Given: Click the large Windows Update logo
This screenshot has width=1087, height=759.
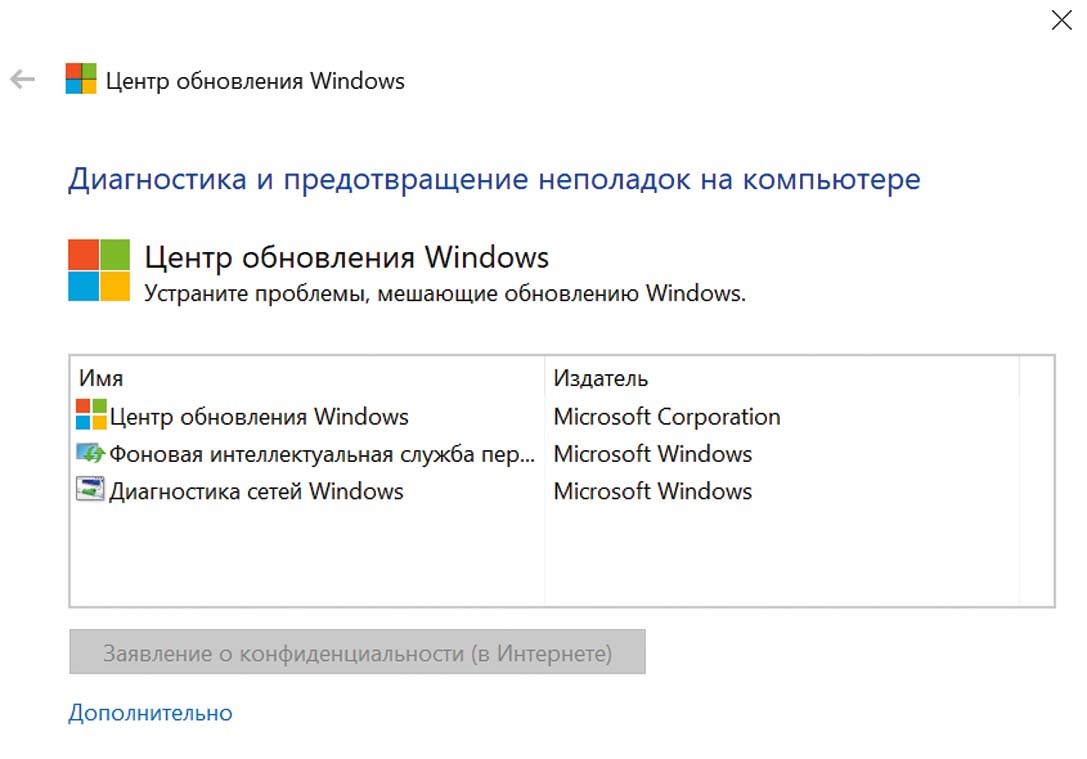Looking at the screenshot, I should pyautogui.click(x=98, y=270).
